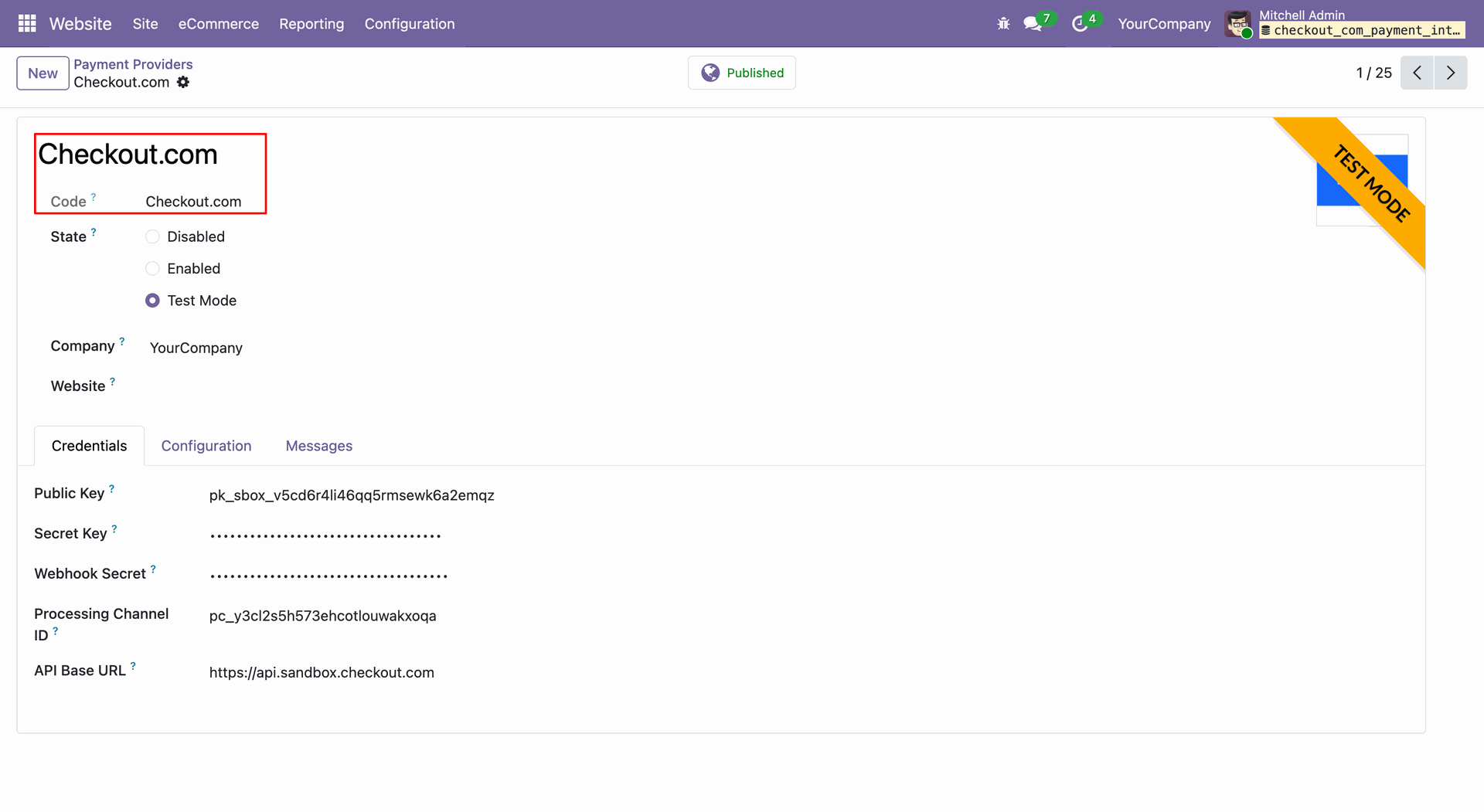The height and width of the screenshot is (812, 1484).
Task: Show help tooltip for Secret Key
Action: click(x=114, y=528)
